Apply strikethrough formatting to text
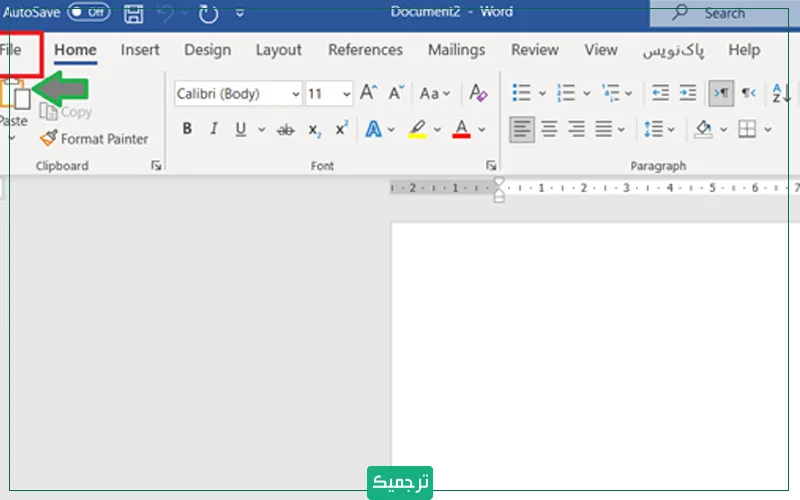 tap(286, 129)
